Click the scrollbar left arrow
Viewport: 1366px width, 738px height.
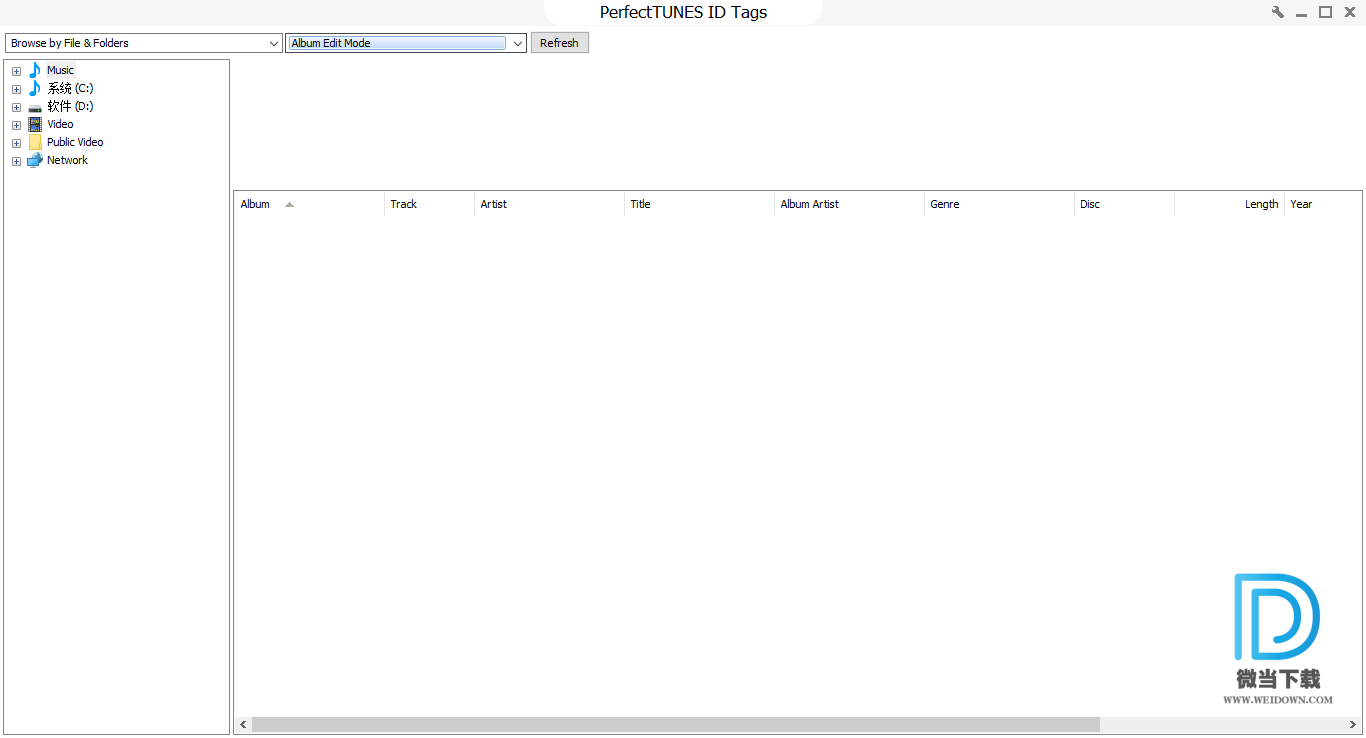(x=242, y=724)
